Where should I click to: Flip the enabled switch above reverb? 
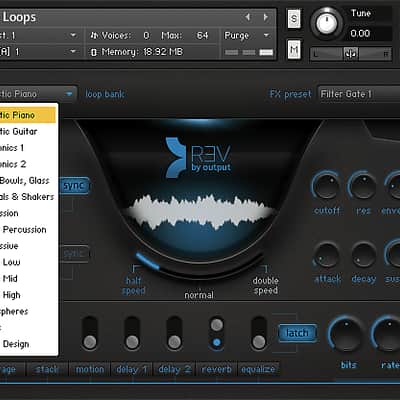pyautogui.click(x=217, y=333)
